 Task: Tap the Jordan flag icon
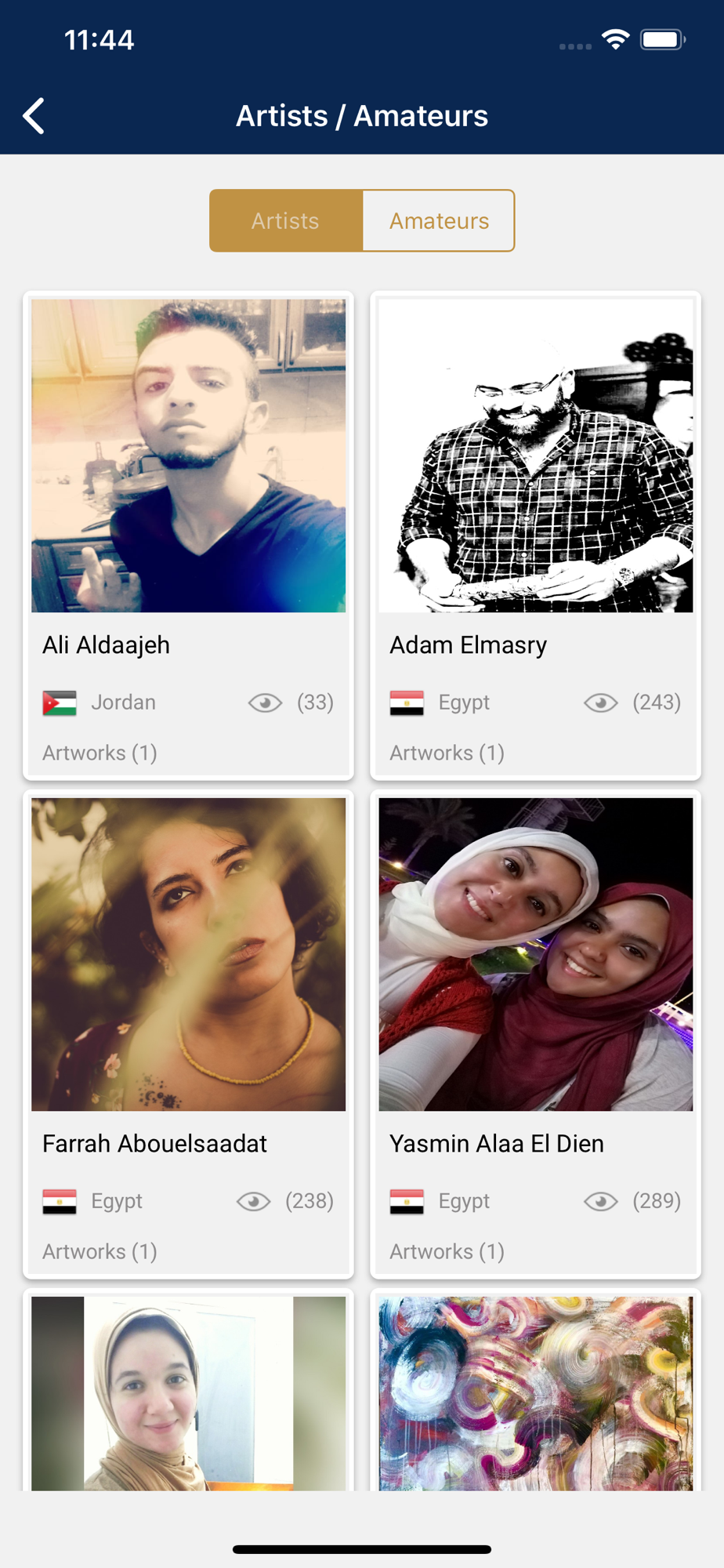(x=60, y=703)
